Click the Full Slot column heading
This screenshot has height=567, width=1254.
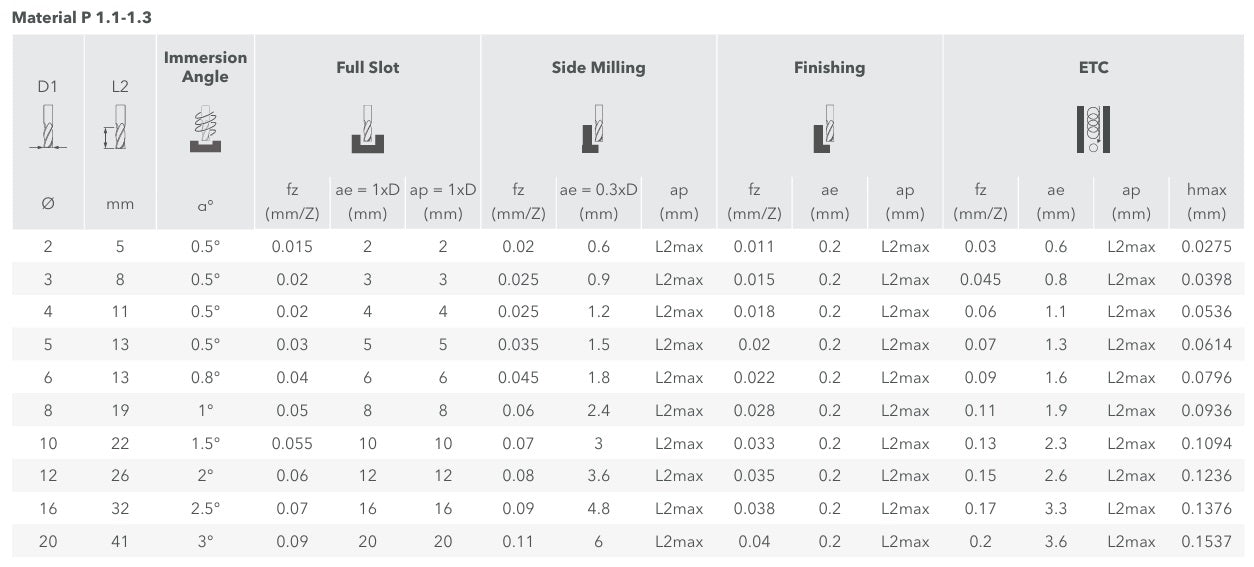367,68
